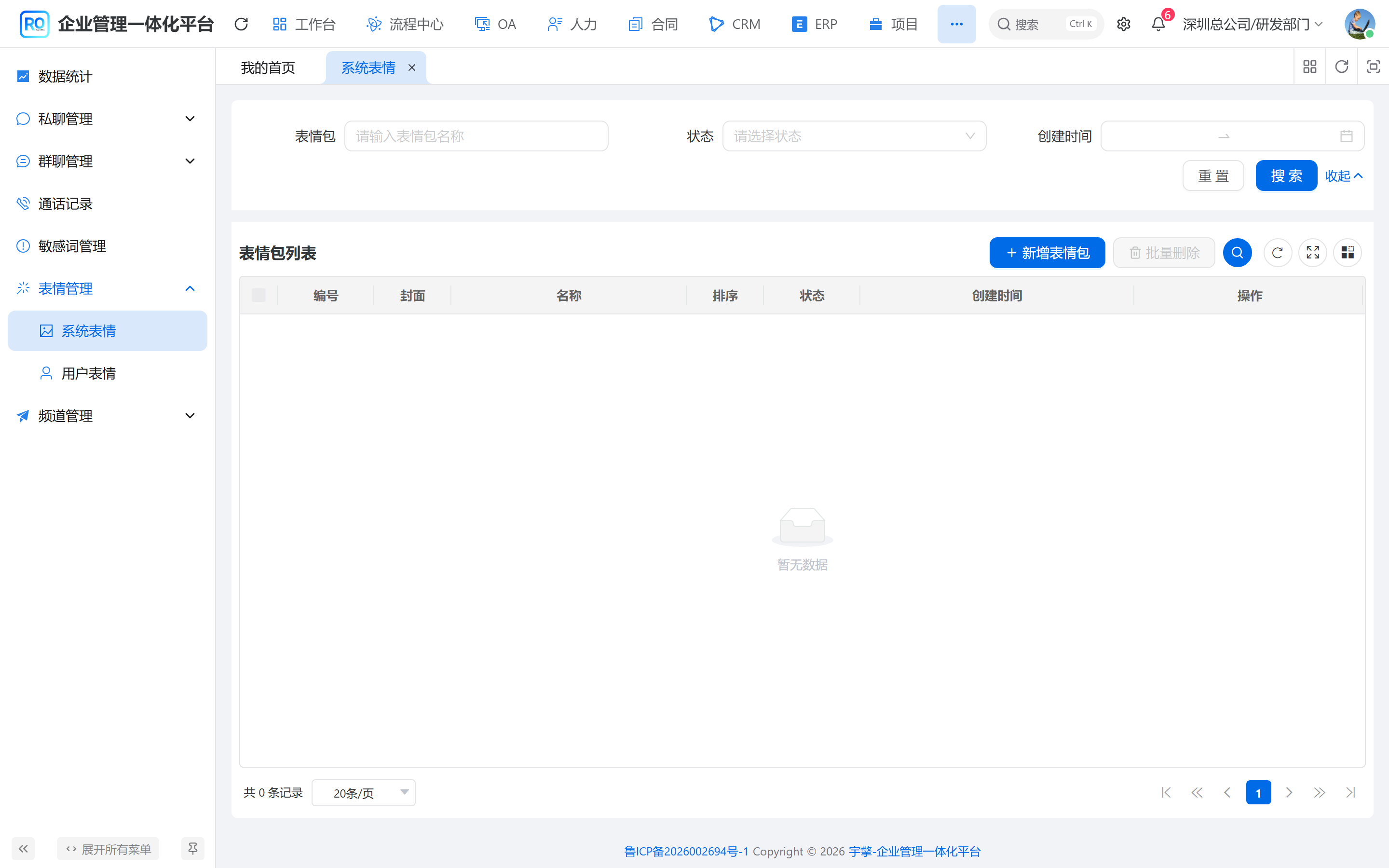Click the refresh icon beside the platform title

[241, 24]
